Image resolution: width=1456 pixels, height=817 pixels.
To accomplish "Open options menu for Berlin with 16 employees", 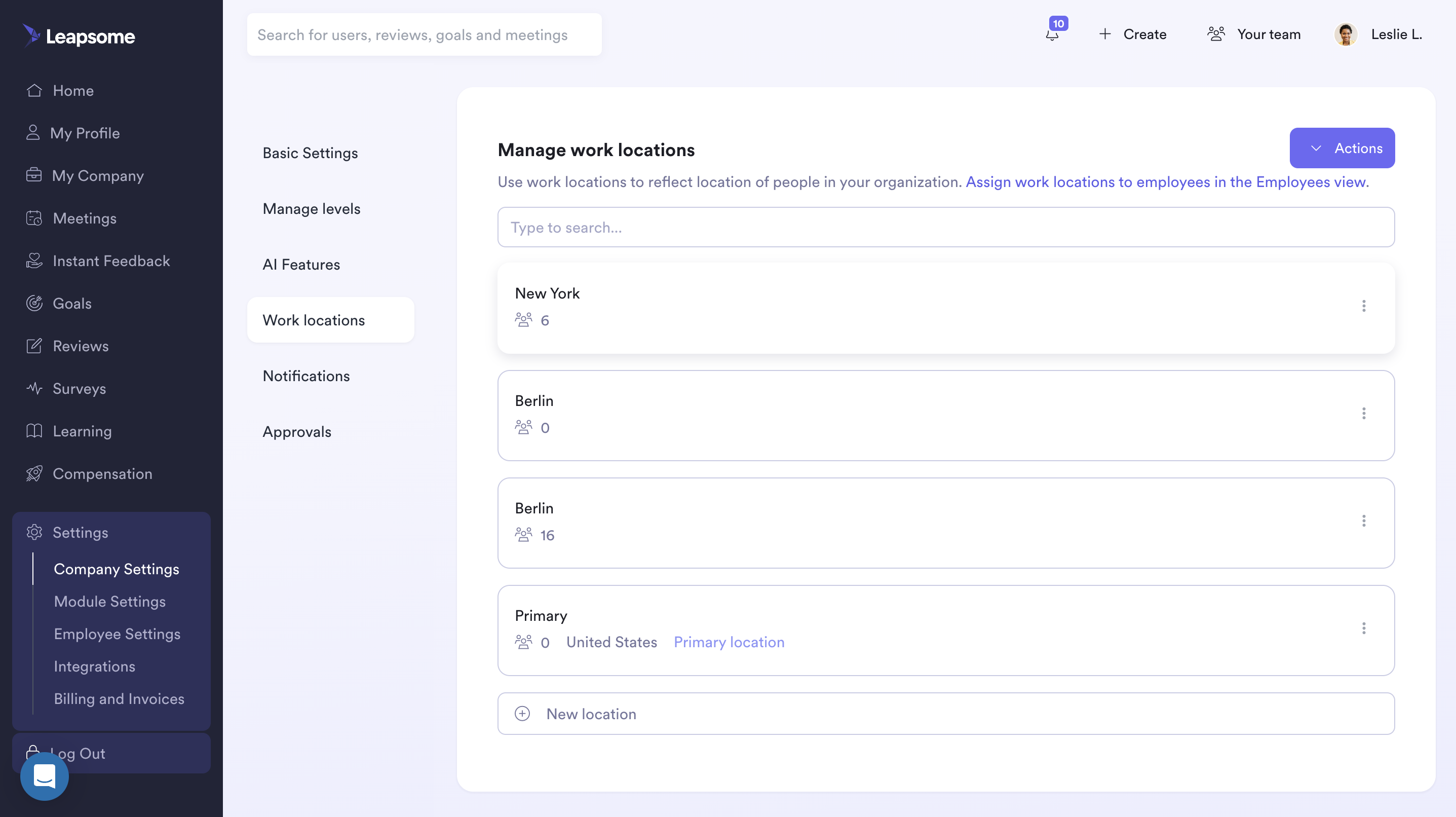I will (x=1363, y=521).
